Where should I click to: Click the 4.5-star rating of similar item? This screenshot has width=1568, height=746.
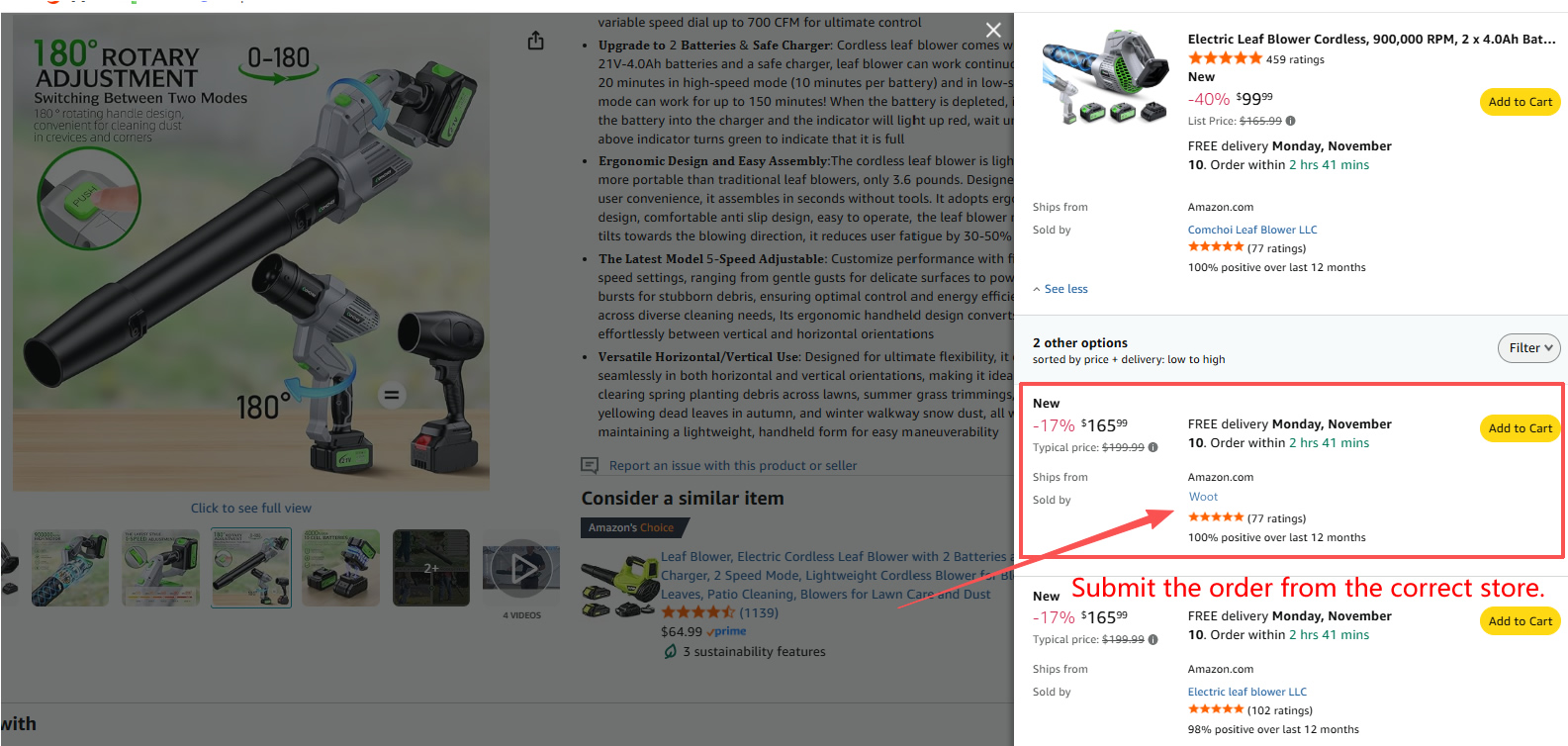(697, 613)
